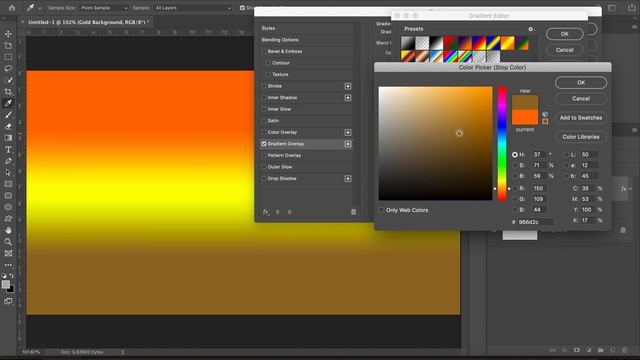This screenshot has width=640, height=360.
Task: Click the vertical hue slider bar
Action: click(x=502, y=143)
